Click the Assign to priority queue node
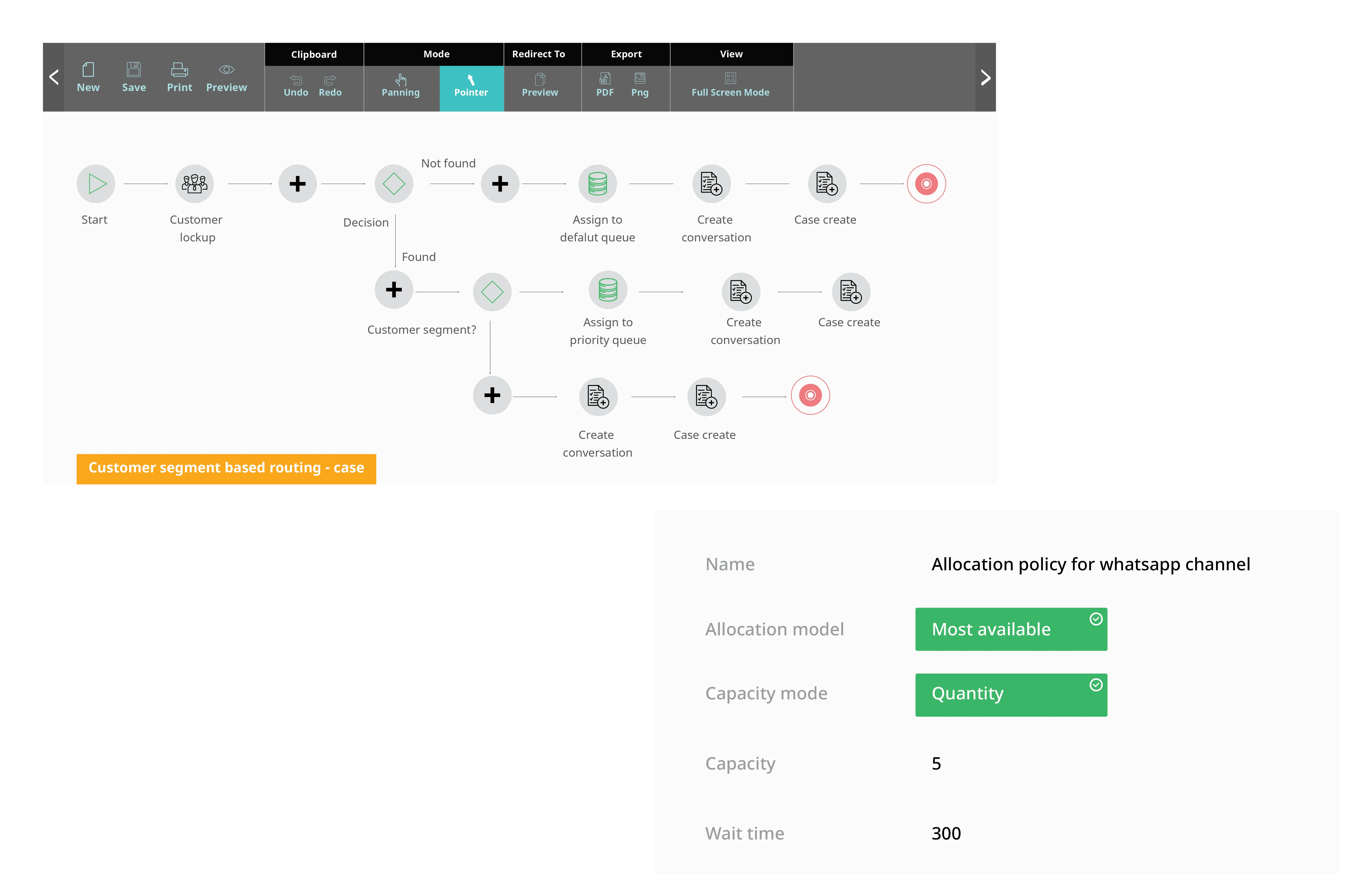This screenshot has height=893, width=1372. tap(608, 290)
